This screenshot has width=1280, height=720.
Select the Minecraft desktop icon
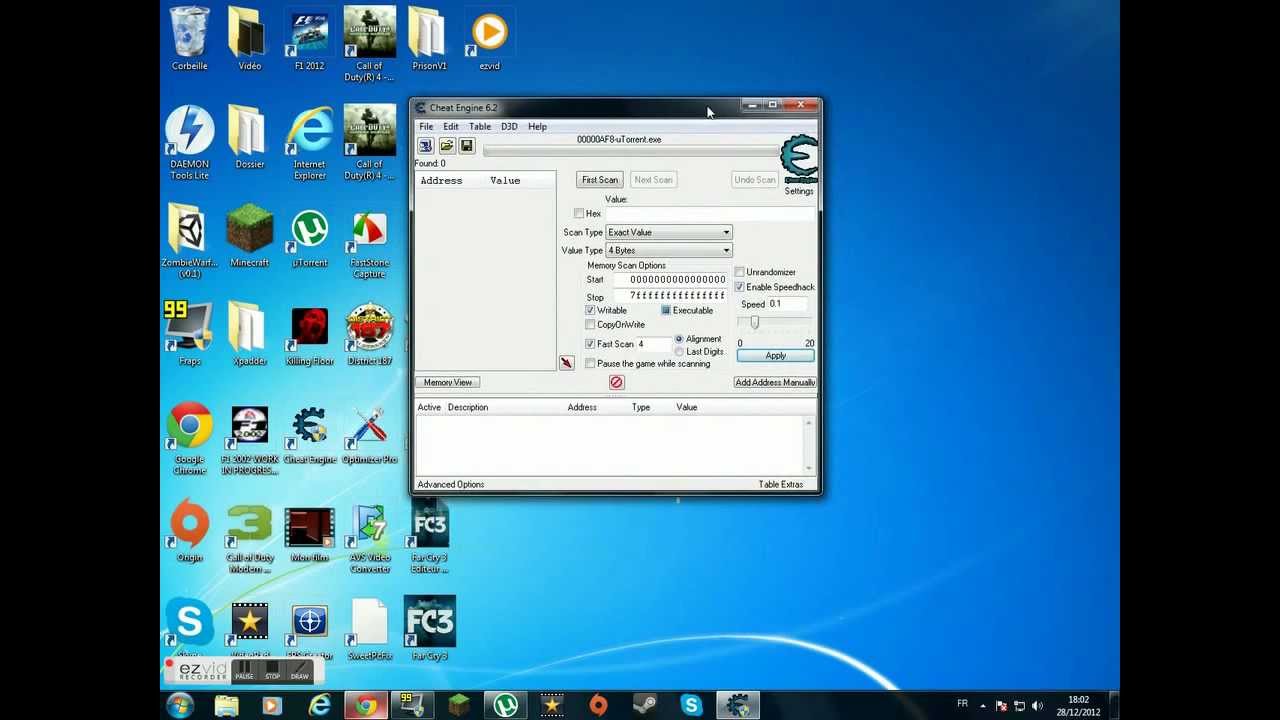(x=250, y=236)
